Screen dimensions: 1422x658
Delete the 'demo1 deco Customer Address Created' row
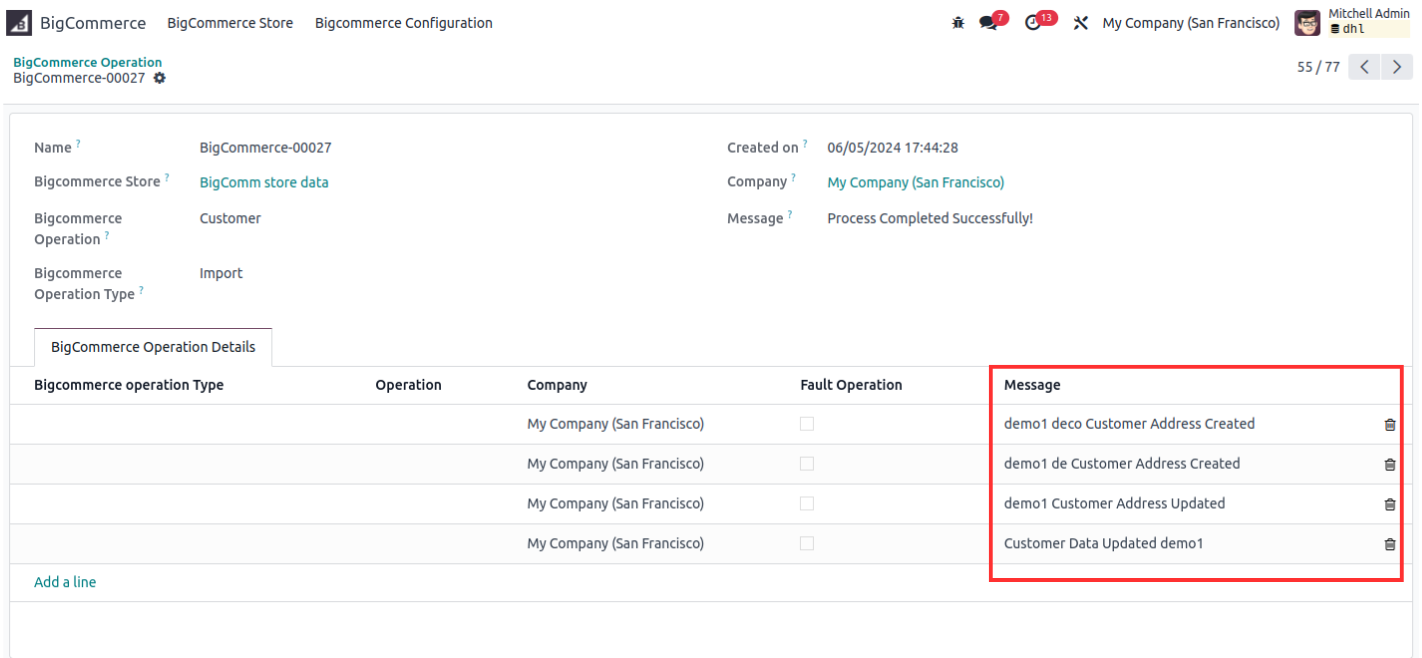tap(1389, 424)
